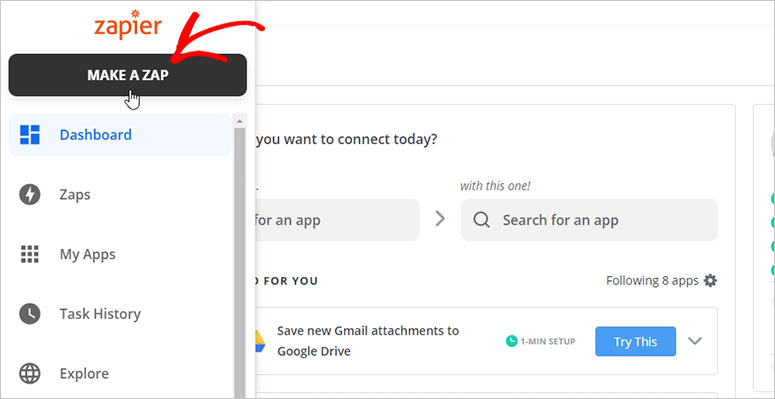The height and width of the screenshot is (399, 775).
Task: Click the MAKE A ZAP button
Action: [x=128, y=75]
